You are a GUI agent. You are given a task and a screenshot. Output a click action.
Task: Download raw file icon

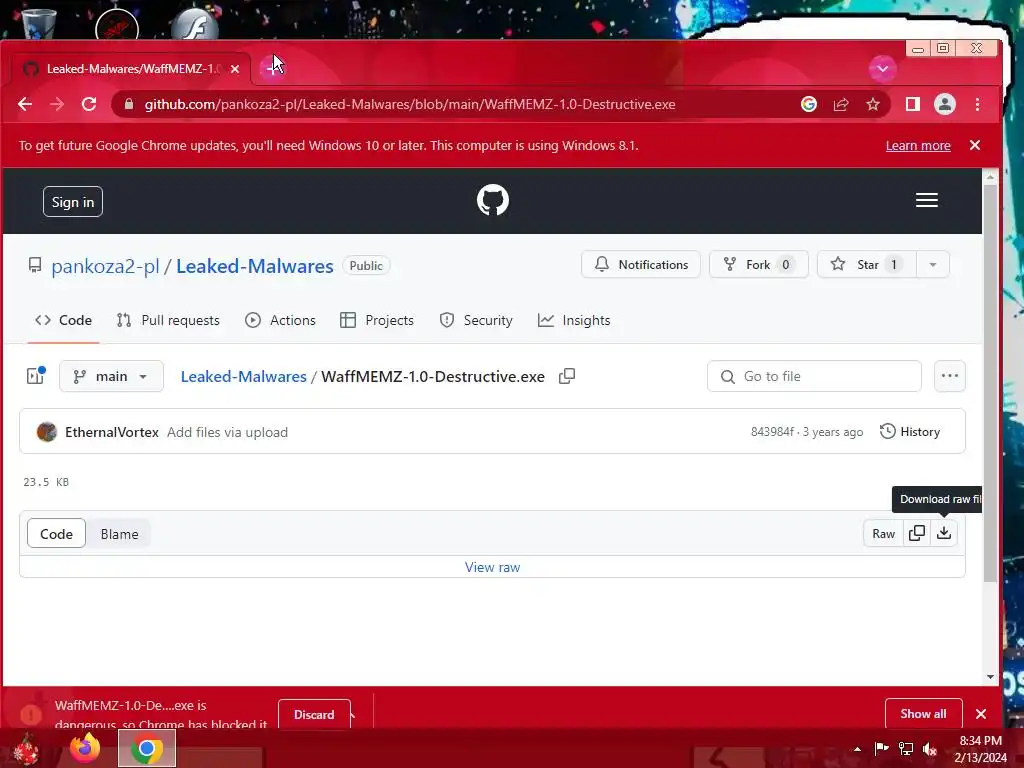point(944,534)
